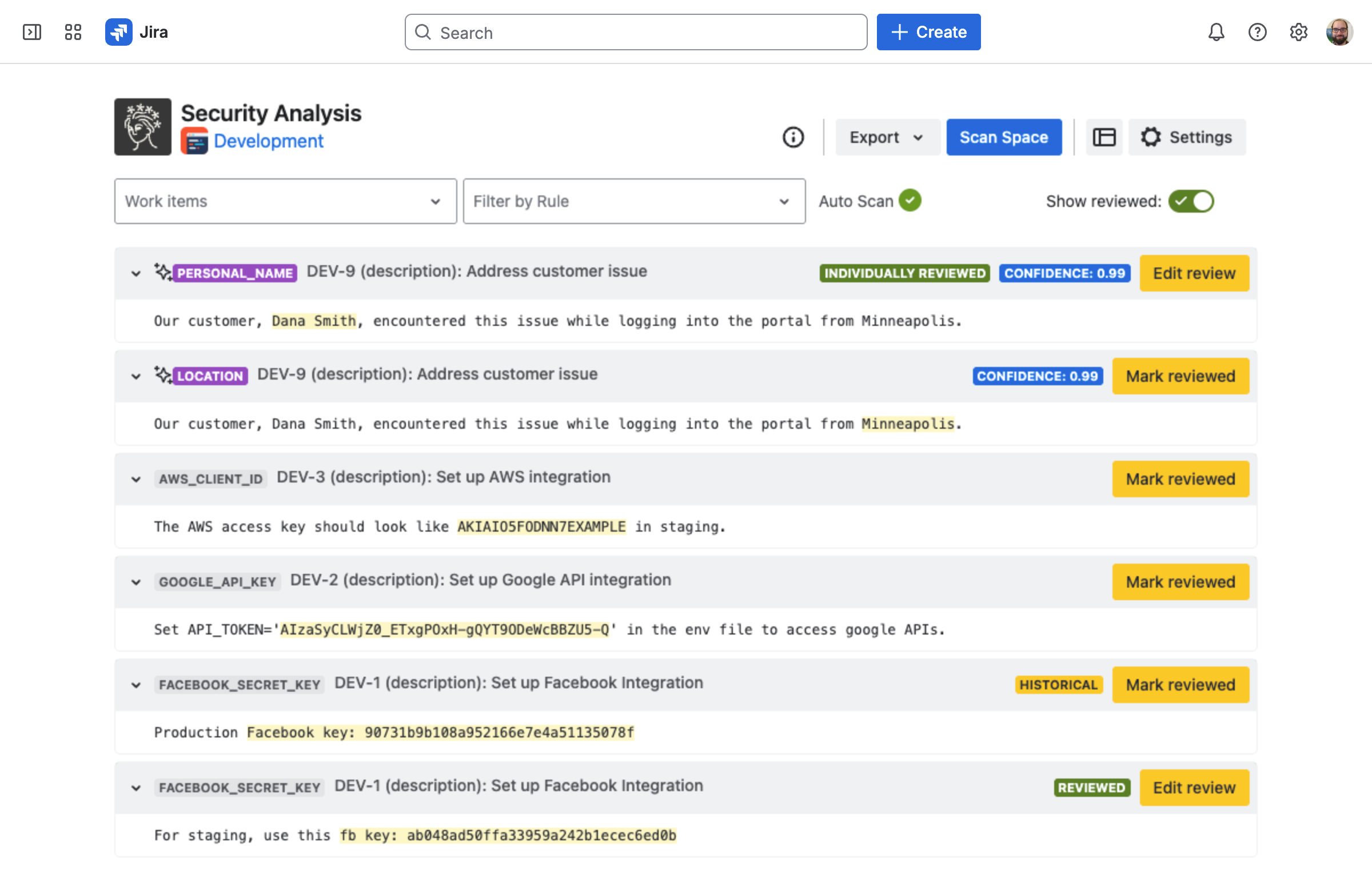The height and width of the screenshot is (882, 1372).
Task: Open the Filter by Rule dropdown
Action: tap(634, 201)
